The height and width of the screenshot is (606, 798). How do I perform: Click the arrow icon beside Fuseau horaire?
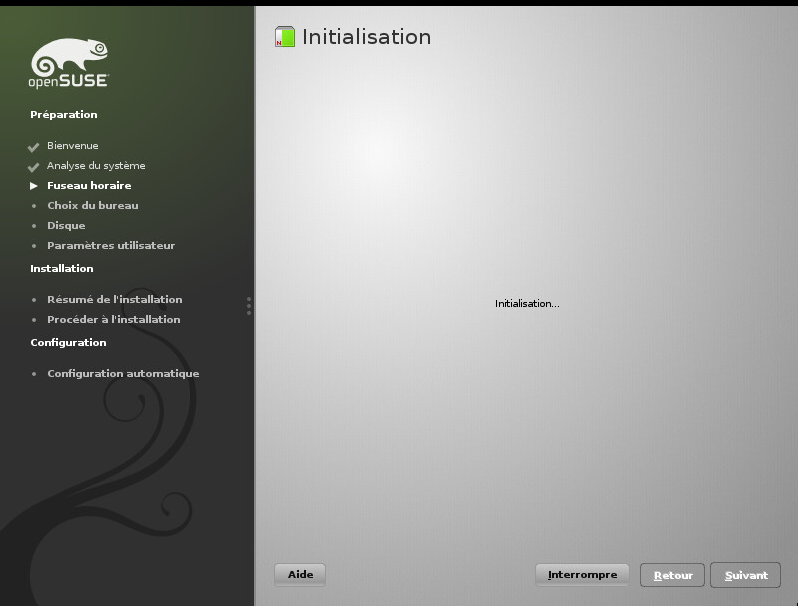[34, 186]
